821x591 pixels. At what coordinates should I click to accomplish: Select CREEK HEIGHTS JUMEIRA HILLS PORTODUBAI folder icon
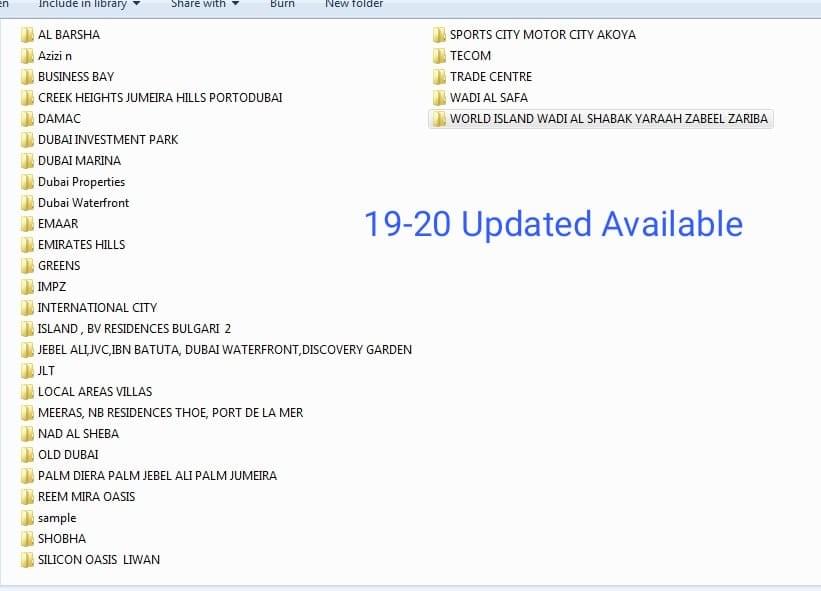coord(27,98)
